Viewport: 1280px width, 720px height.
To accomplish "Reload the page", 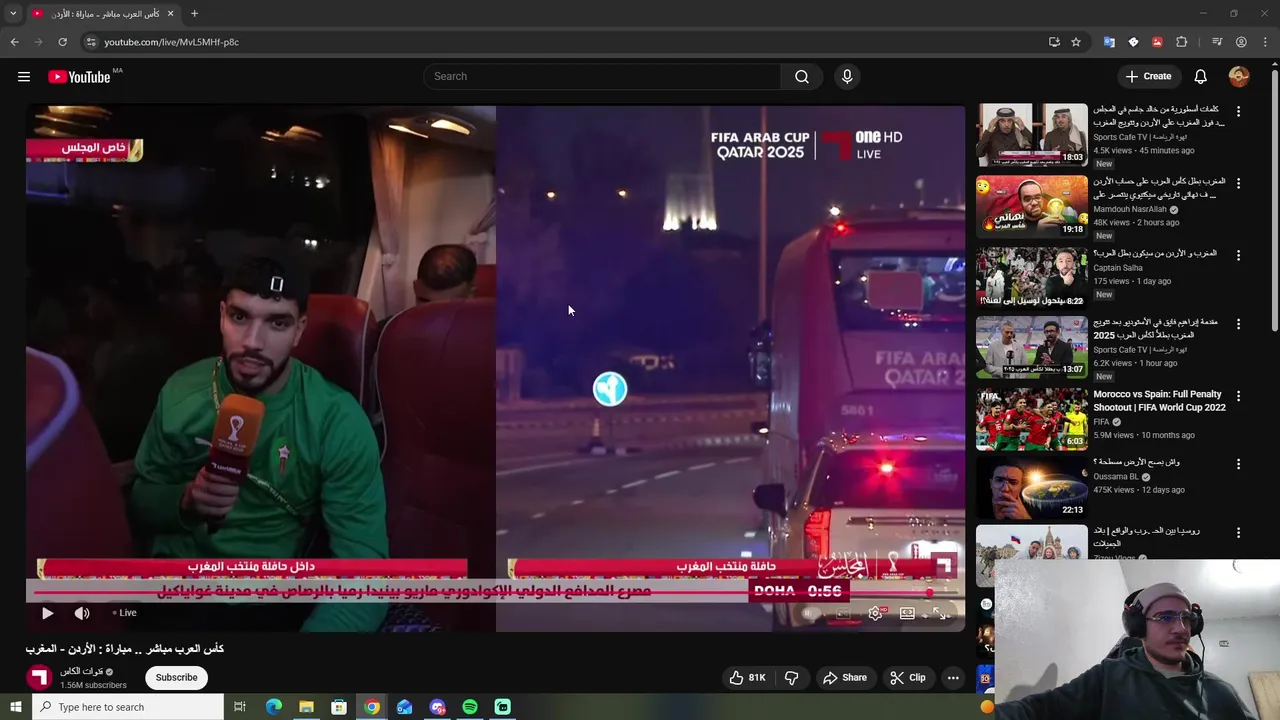I will click(x=62, y=42).
